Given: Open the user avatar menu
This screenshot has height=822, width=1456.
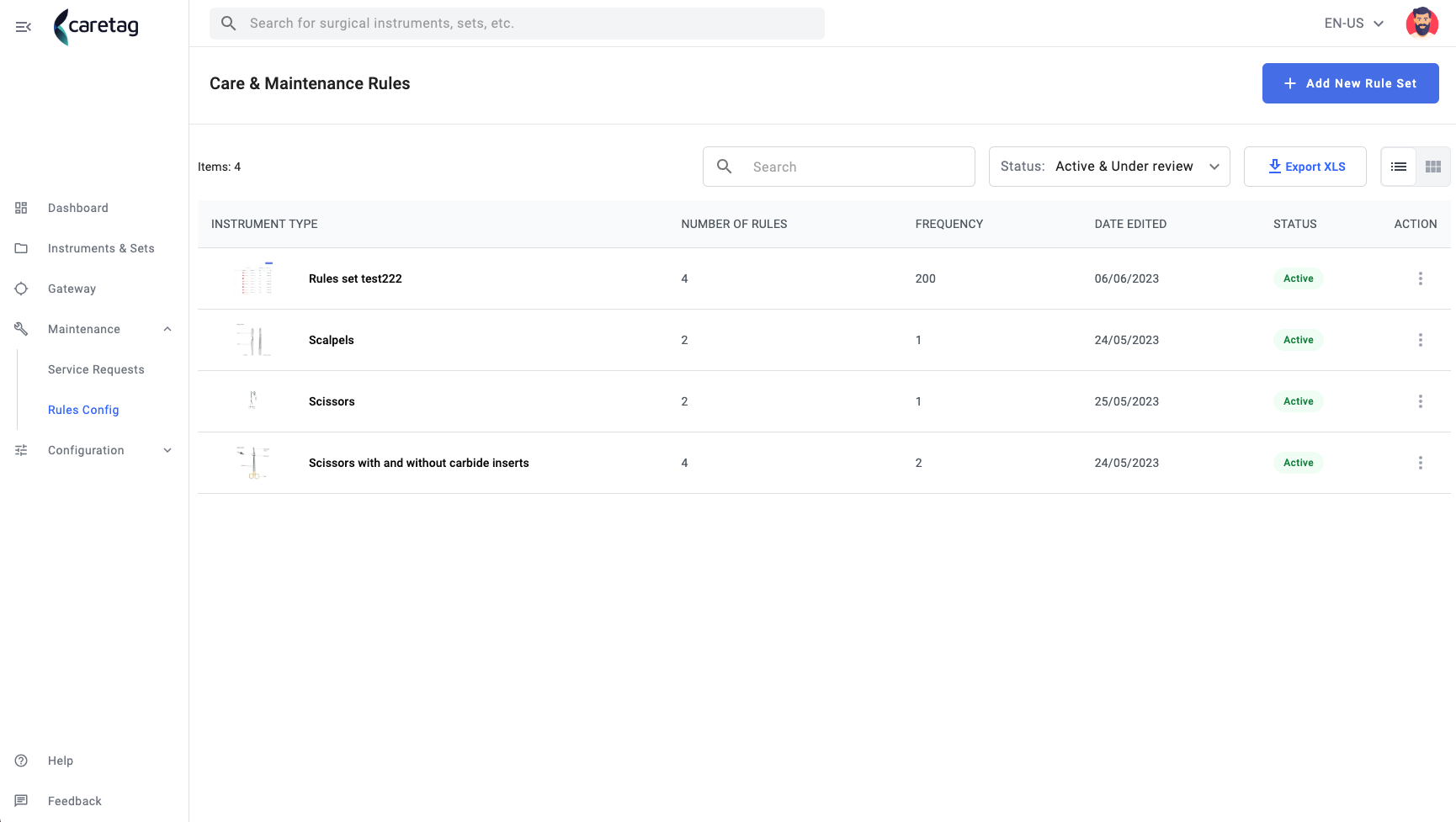Looking at the screenshot, I should tap(1421, 24).
